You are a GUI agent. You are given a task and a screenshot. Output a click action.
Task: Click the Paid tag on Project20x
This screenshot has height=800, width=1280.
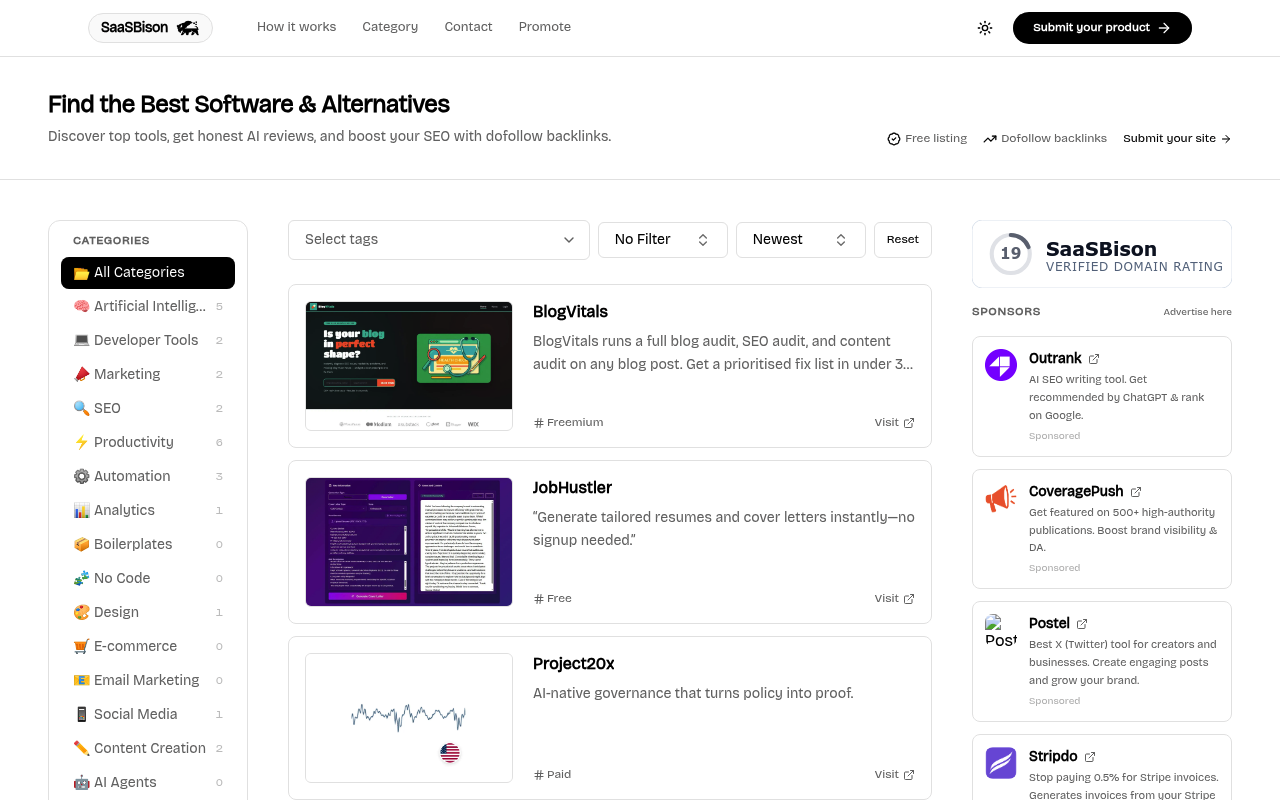pos(553,775)
